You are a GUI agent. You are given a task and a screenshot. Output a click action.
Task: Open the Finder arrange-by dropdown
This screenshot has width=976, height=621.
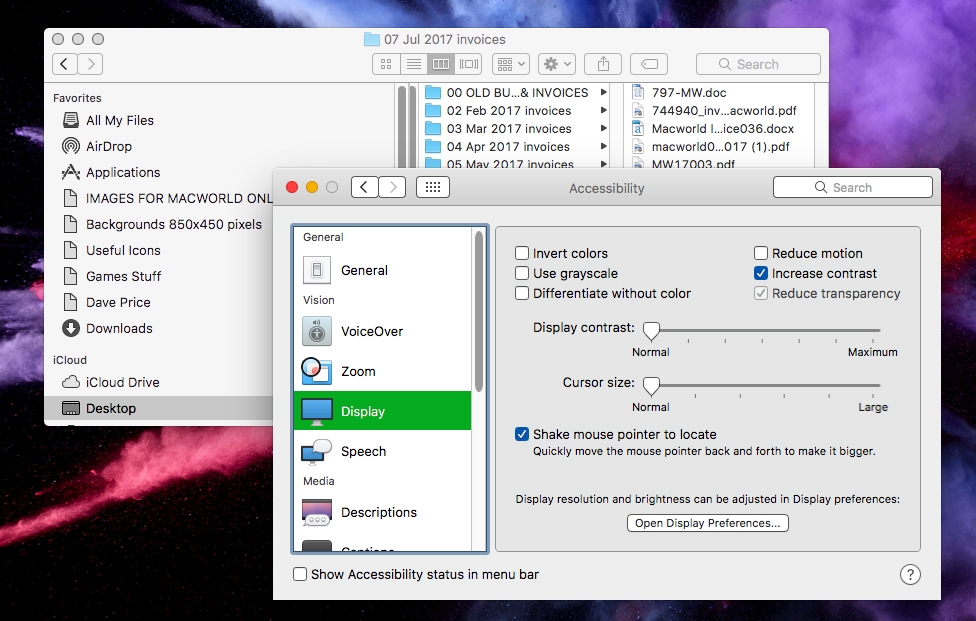pyautogui.click(x=511, y=64)
